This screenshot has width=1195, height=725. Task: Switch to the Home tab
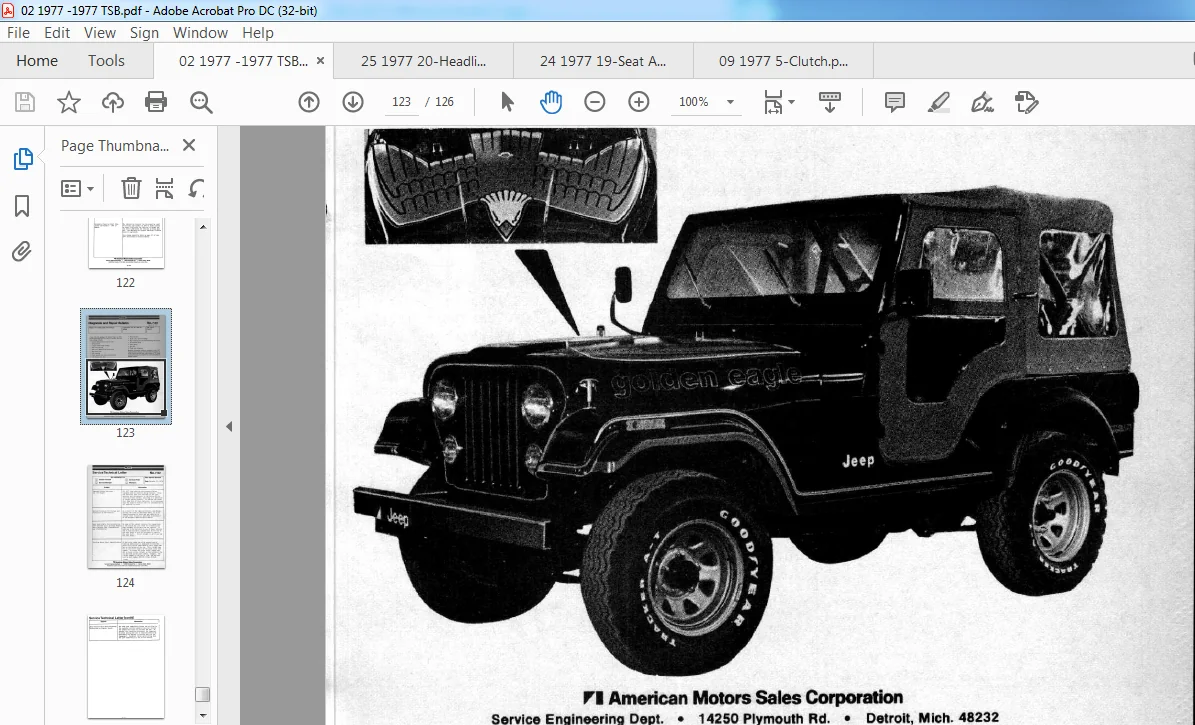(37, 61)
